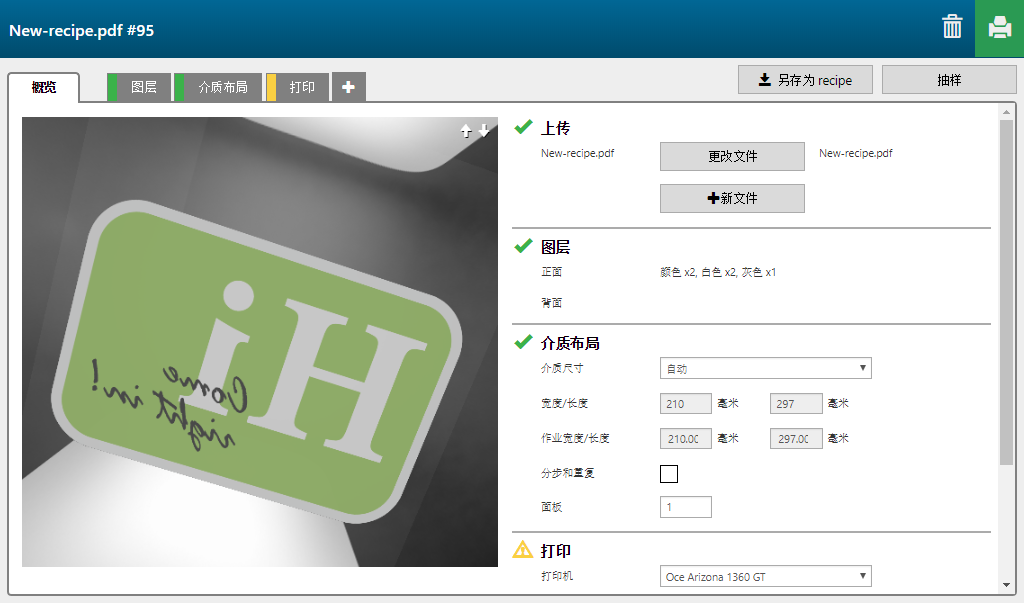The height and width of the screenshot is (603, 1024).
Task: Switch to the 概览 tab
Action: 44,87
